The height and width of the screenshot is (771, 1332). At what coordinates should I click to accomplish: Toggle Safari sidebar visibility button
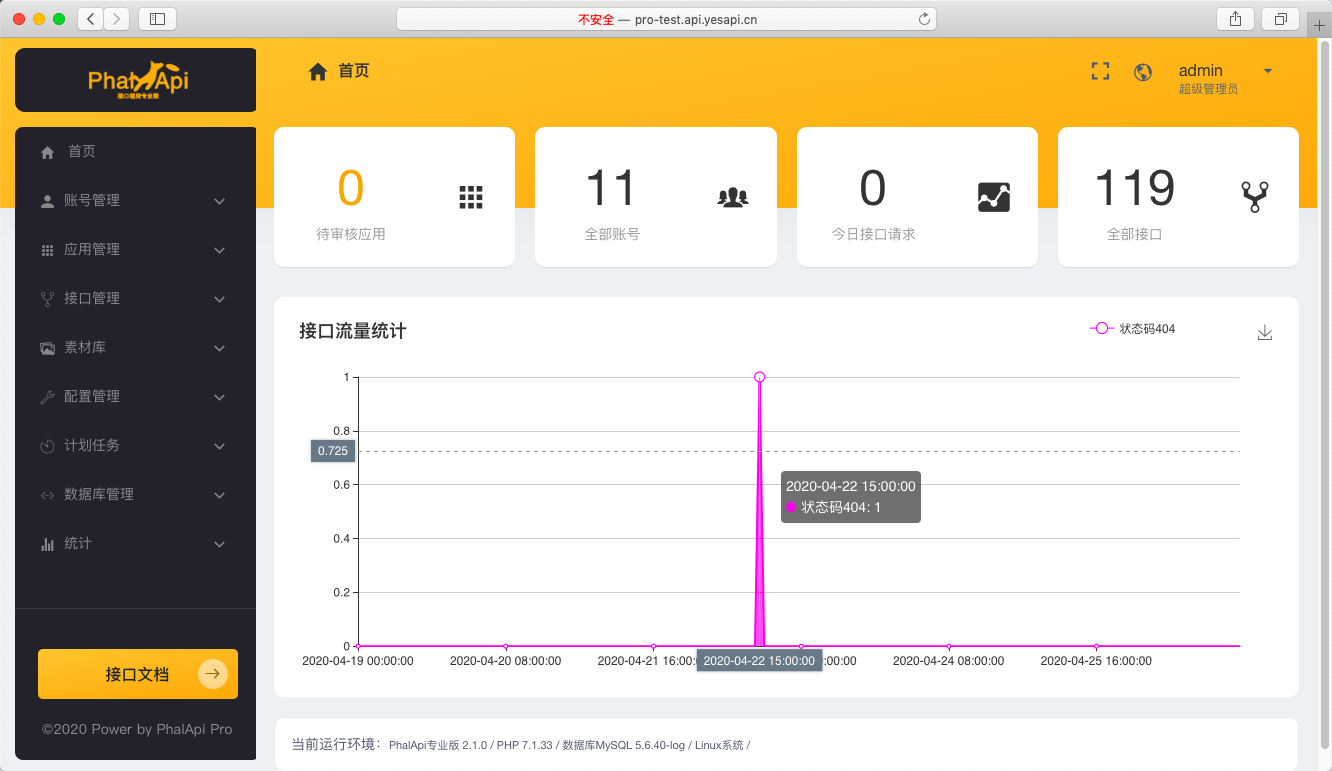[x=157, y=19]
